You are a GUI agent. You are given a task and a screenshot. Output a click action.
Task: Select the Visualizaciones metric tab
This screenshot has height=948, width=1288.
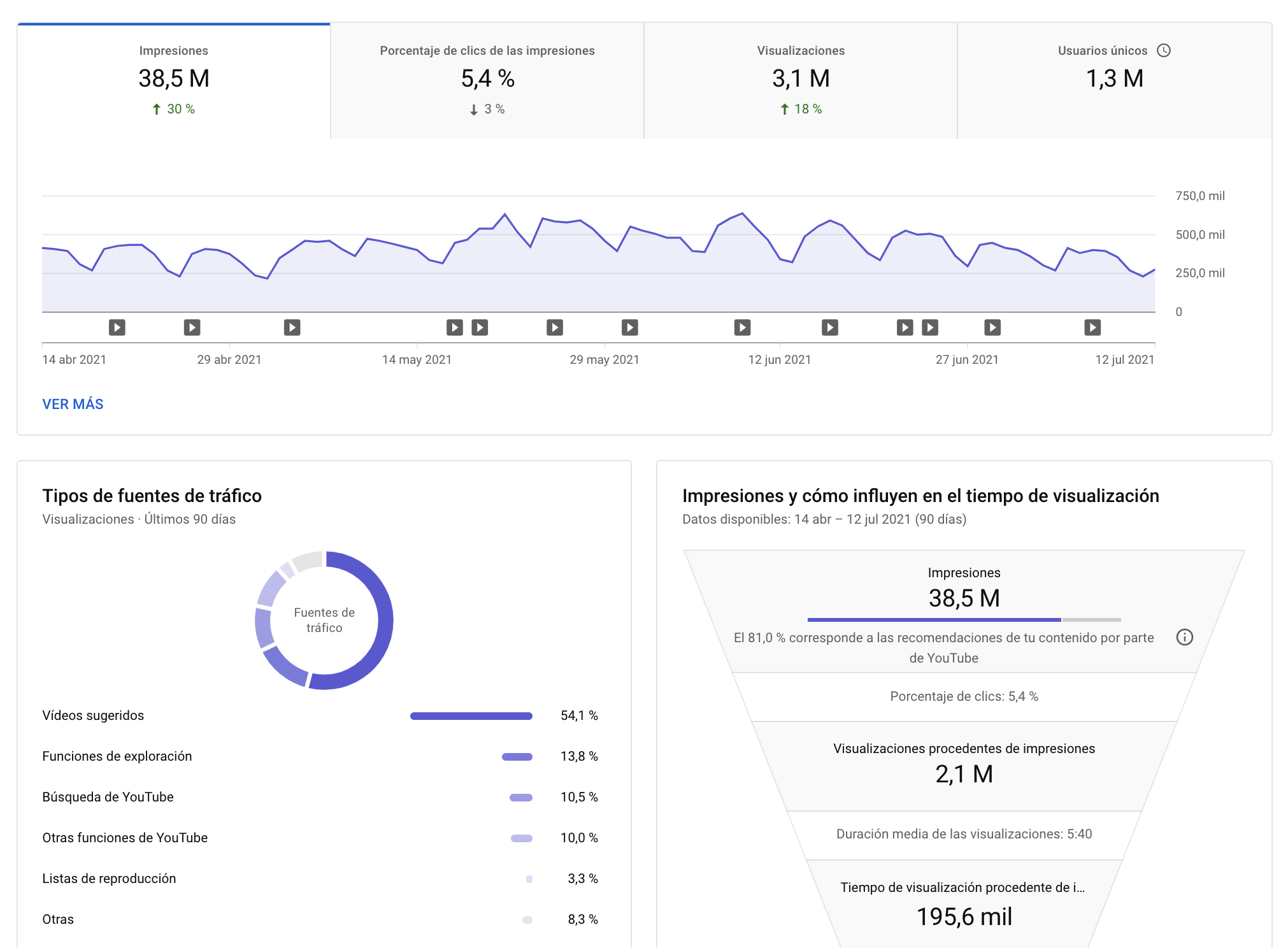(801, 81)
